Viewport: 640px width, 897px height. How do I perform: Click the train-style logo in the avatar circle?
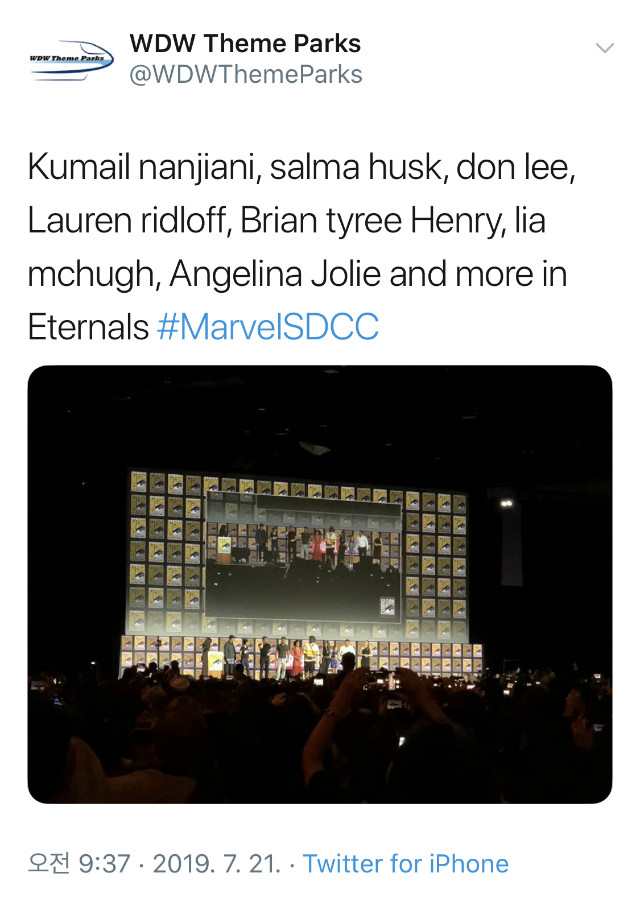(x=66, y=57)
